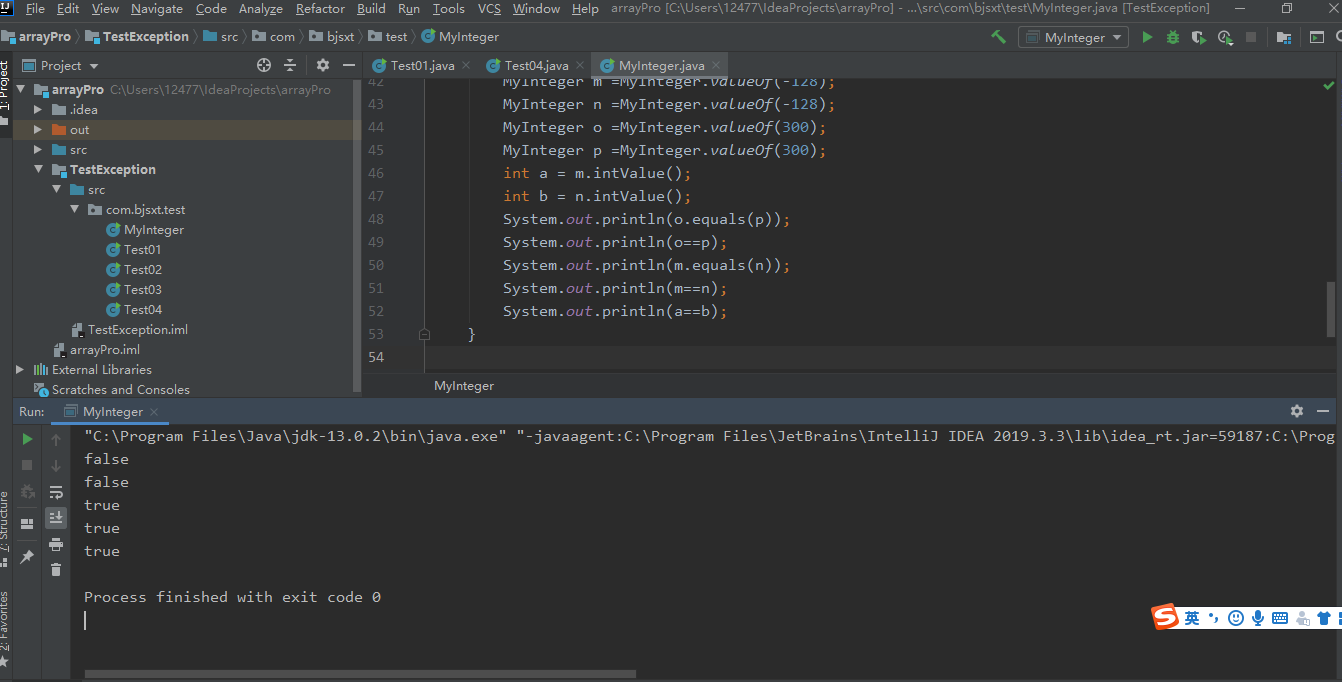The image size is (1342, 682).
Task: Switch to Test04.java tab
Action: pos(536,65)
